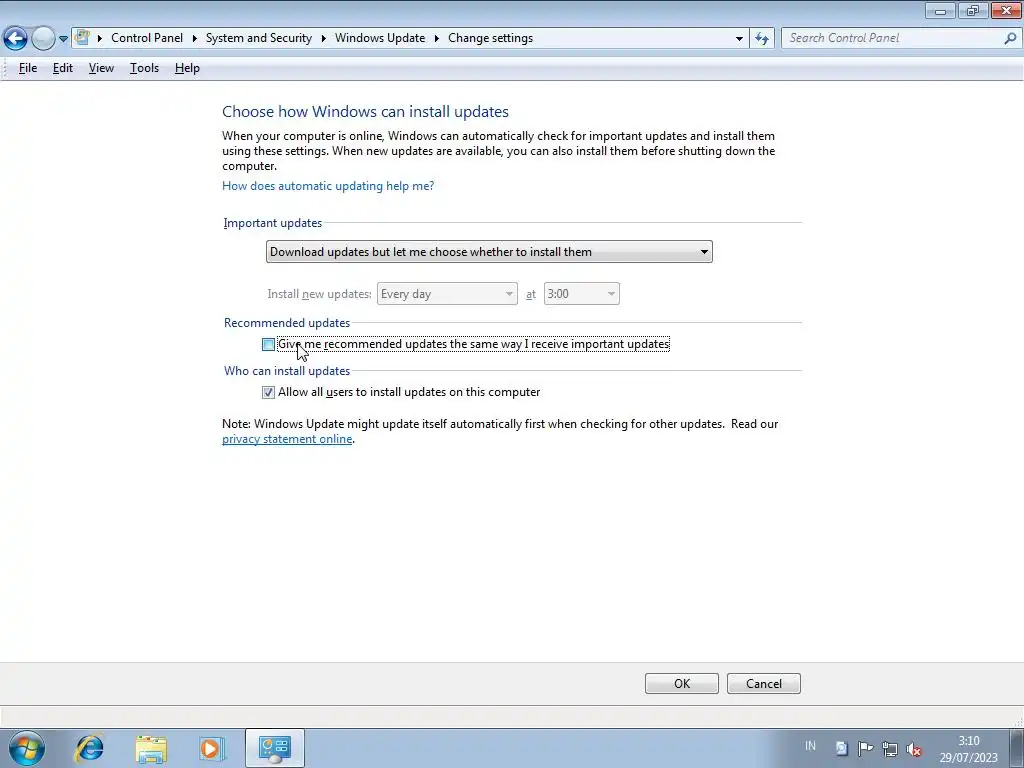
Task: Open the Edit menu
Action: tap(63, 68)
